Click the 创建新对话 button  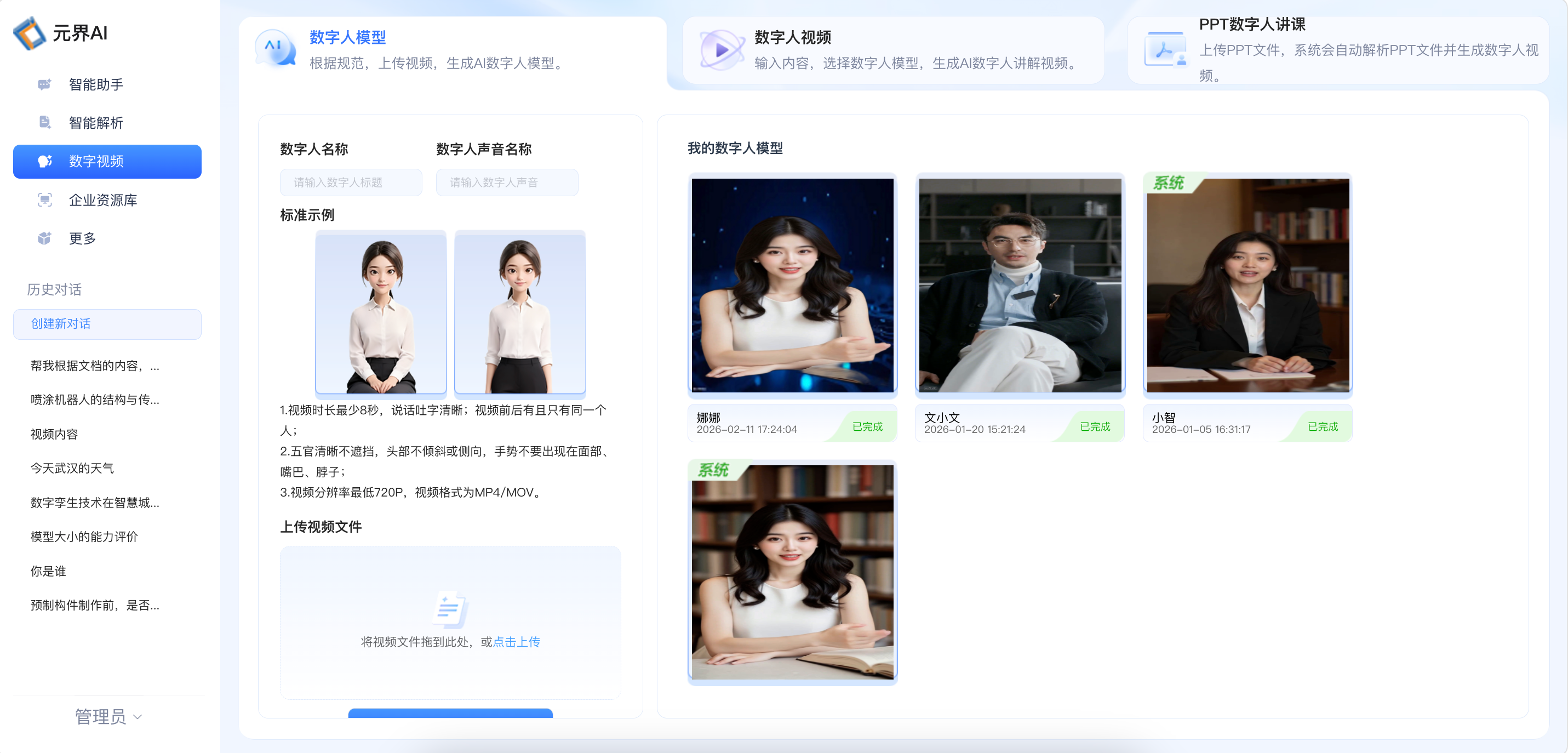coord(107,324)
